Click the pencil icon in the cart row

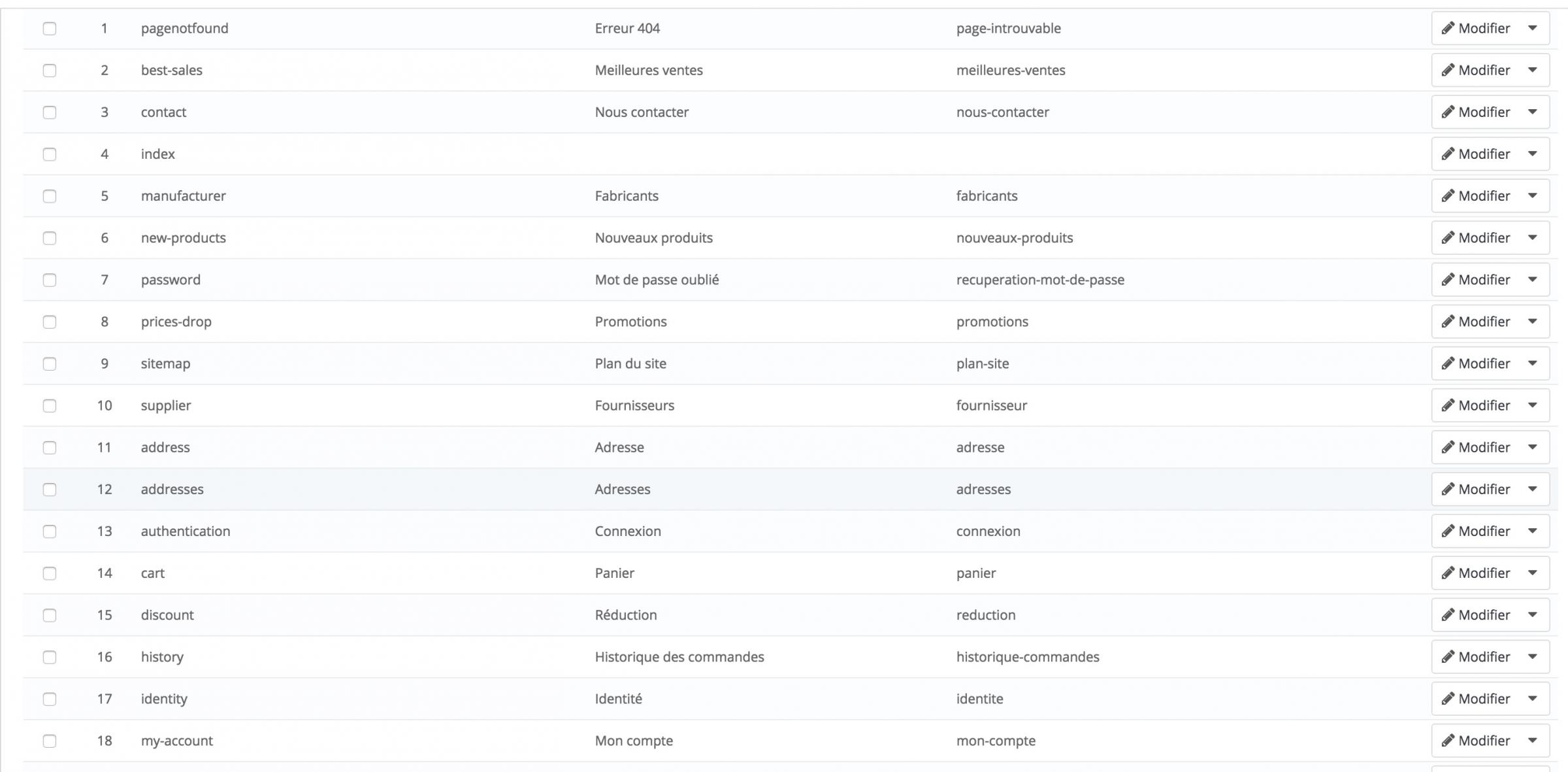pyautogui.click(x=1448, y=573)
